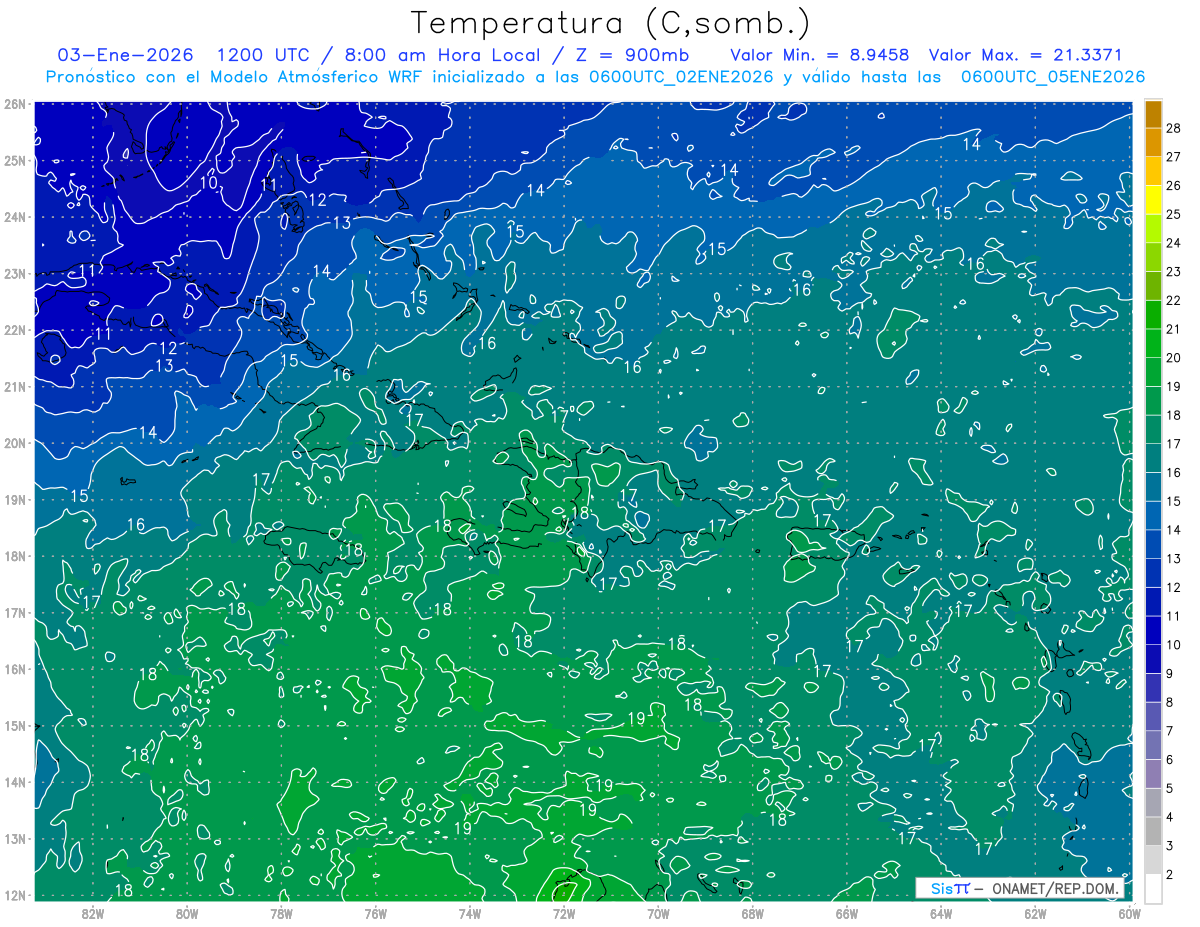The width and height of the screenshot is (1200, 927).
Task: Click the "24N" latitude axis label
Action: click(15, 217)
